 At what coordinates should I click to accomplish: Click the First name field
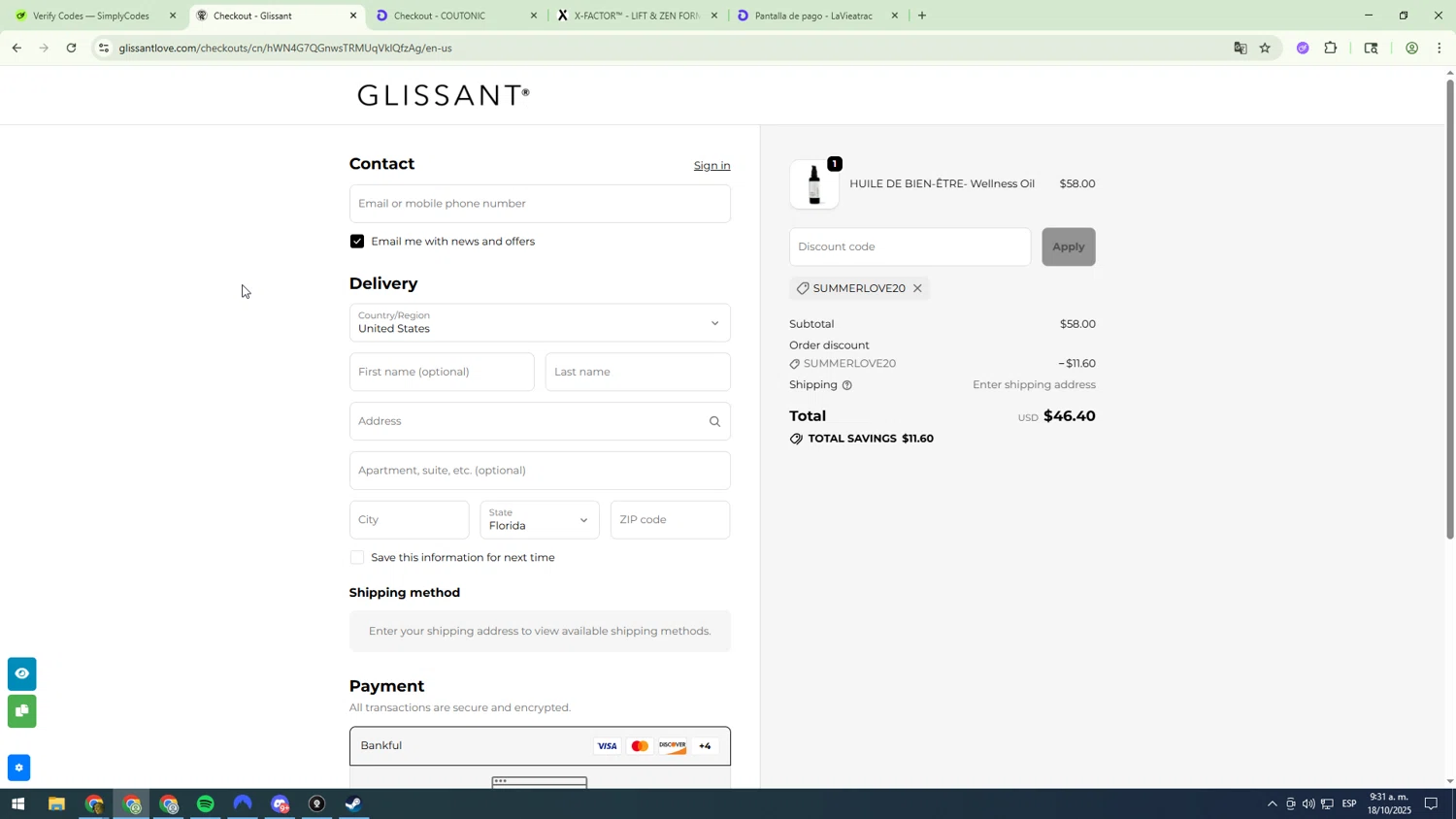pyautogui.click(x=442, y=373)
